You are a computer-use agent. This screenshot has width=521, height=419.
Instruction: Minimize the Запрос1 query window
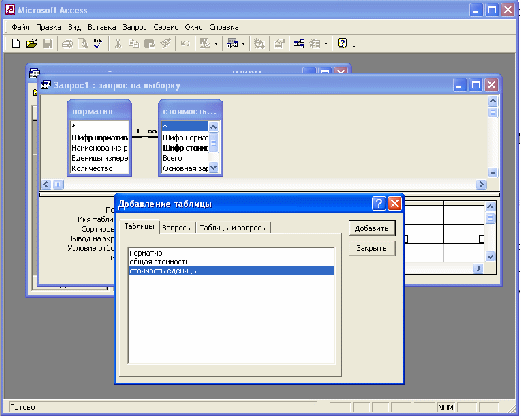tap(459, 85)
